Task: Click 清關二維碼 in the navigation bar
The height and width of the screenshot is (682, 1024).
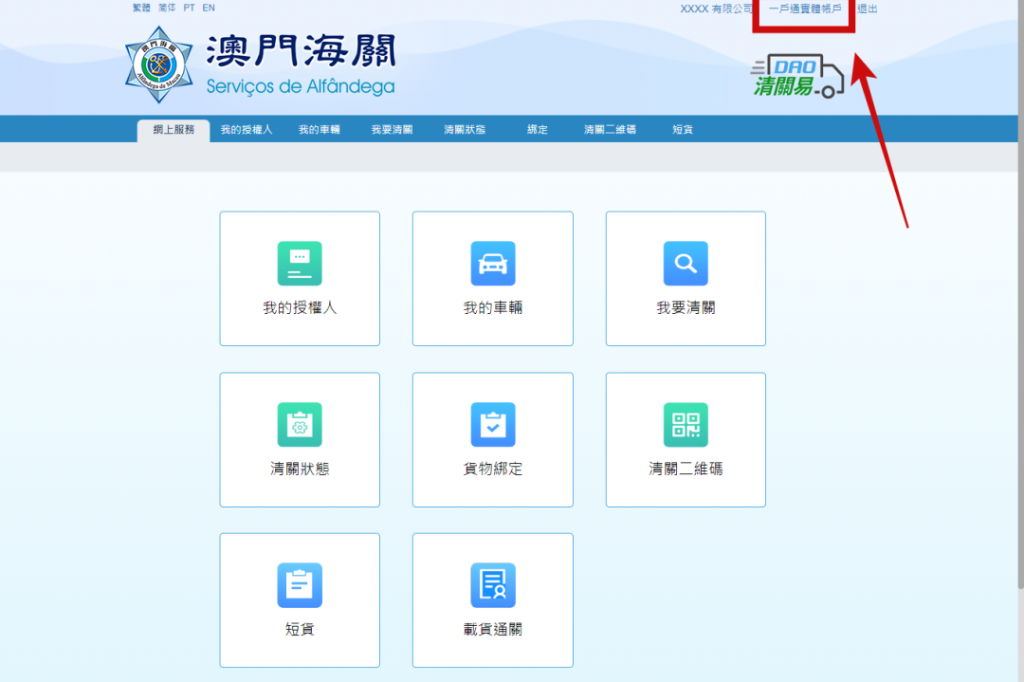Action: tap(610, 130)
